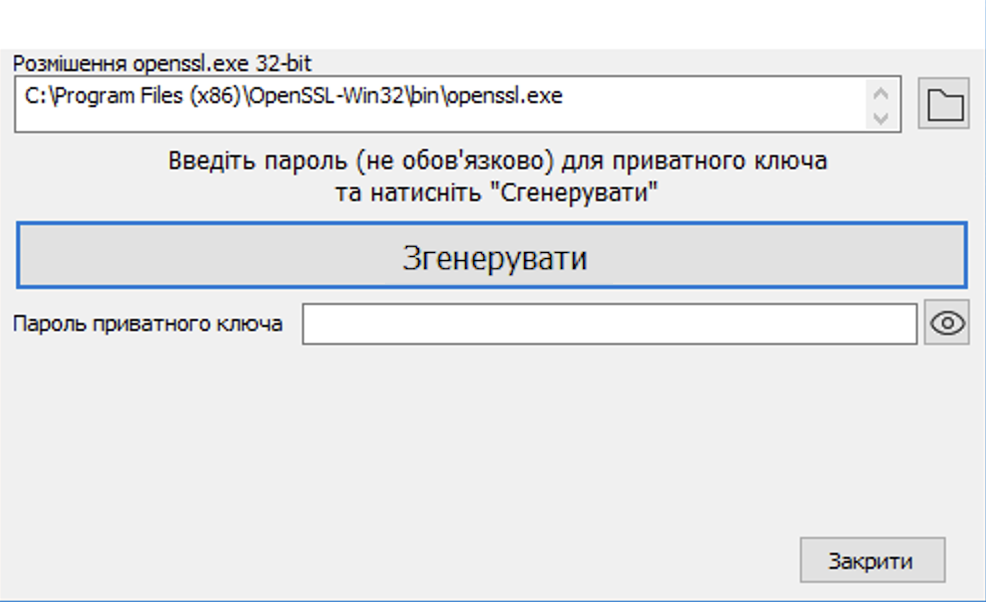This screenshot has width=986, height=602.
Task: Click the Закрити button
Action: (870, 559)
